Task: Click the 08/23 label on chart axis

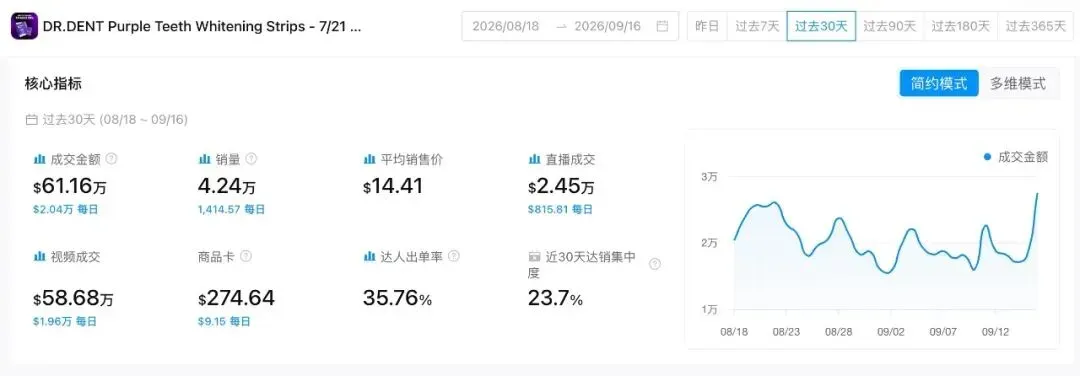Action: (x=786, y=331)
